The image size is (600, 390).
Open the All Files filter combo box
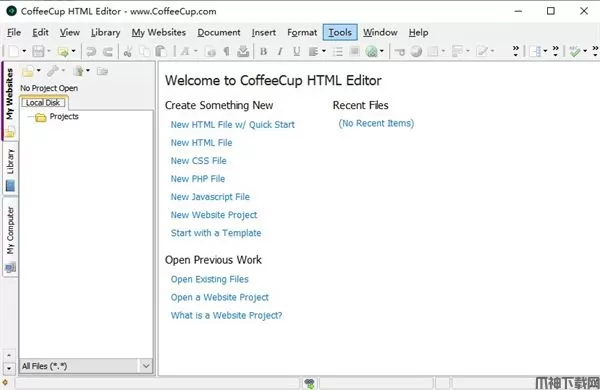click(86, 366)
